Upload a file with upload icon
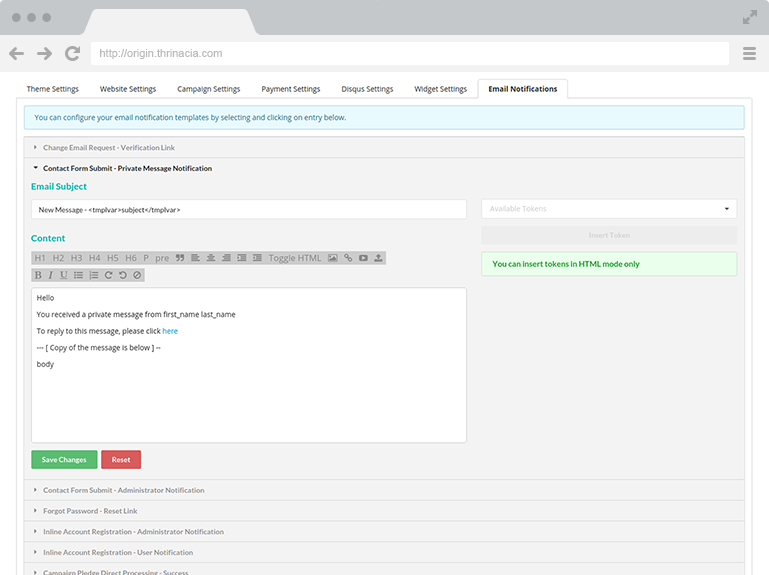This screenshot has height=575, width=769. point(378,258)
